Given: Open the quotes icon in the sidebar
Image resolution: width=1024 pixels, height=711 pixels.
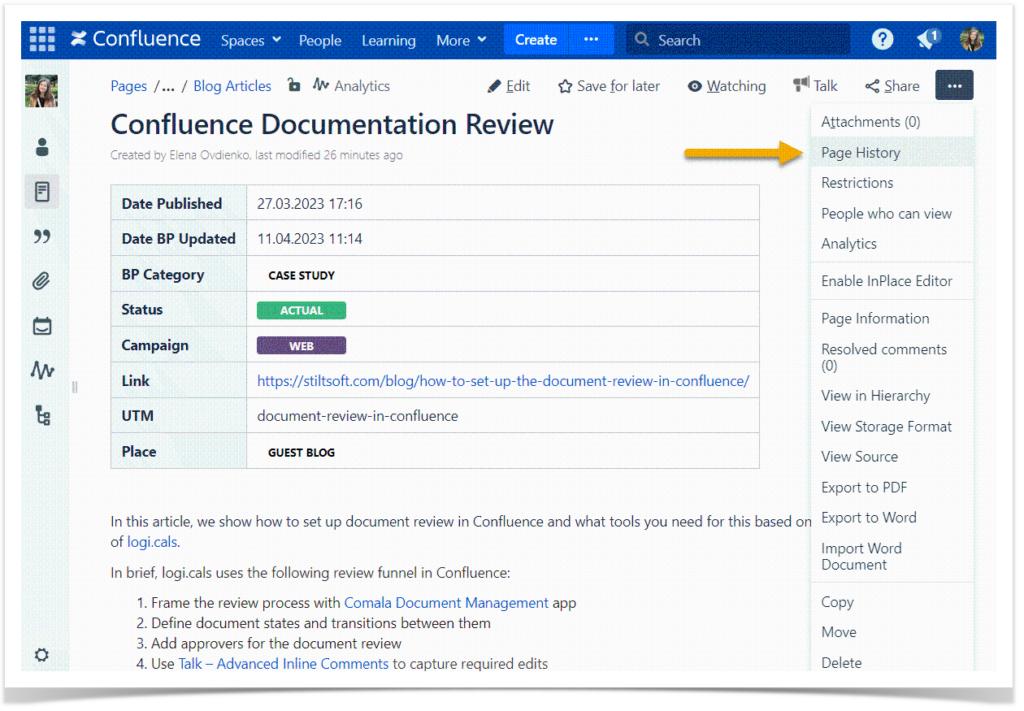Looking at the screenshot, I should [x=41, y=236].
